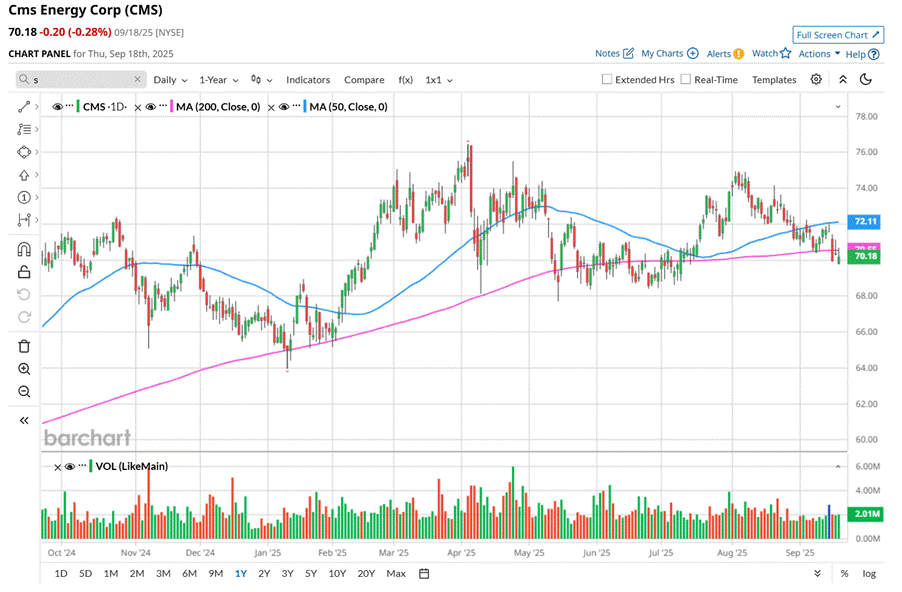902x592 pixels.
Task: Click the lock drawings icon
Action: (24, 271)
